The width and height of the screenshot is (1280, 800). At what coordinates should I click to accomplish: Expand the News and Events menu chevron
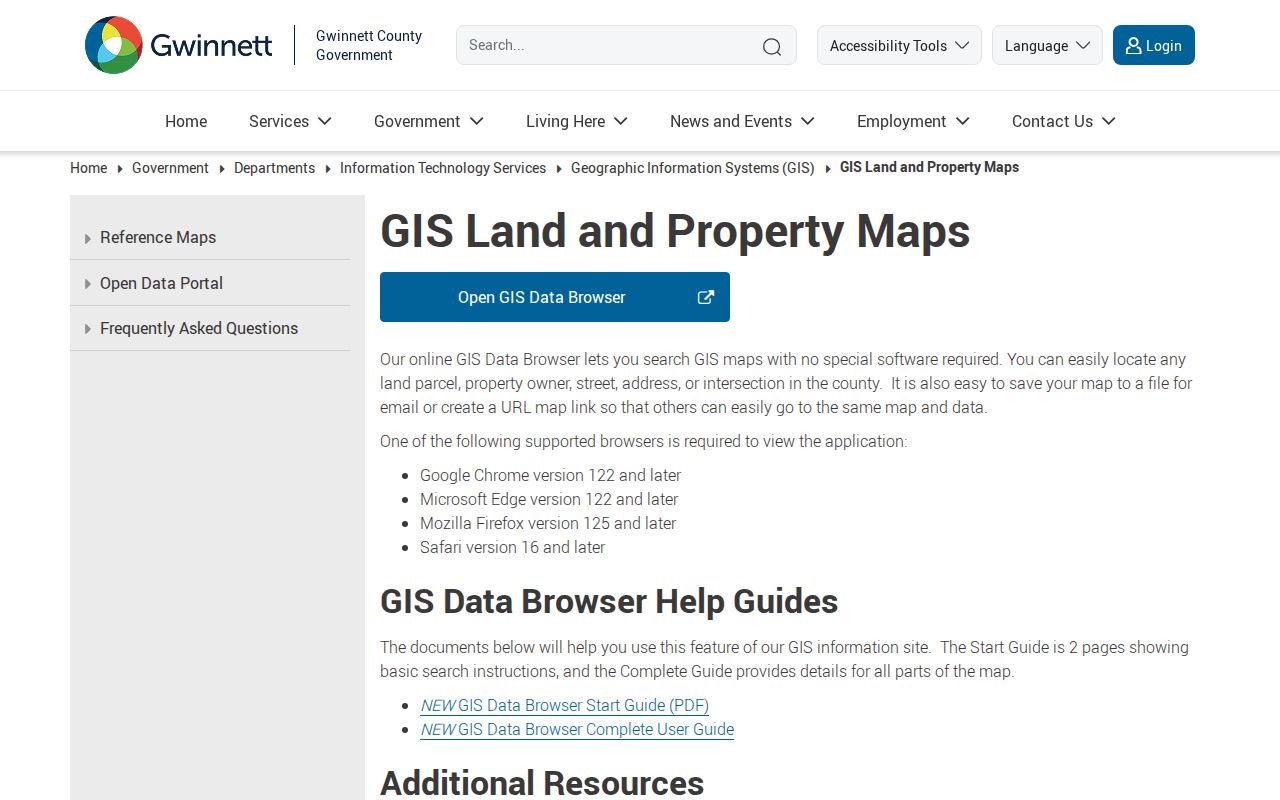808,121
